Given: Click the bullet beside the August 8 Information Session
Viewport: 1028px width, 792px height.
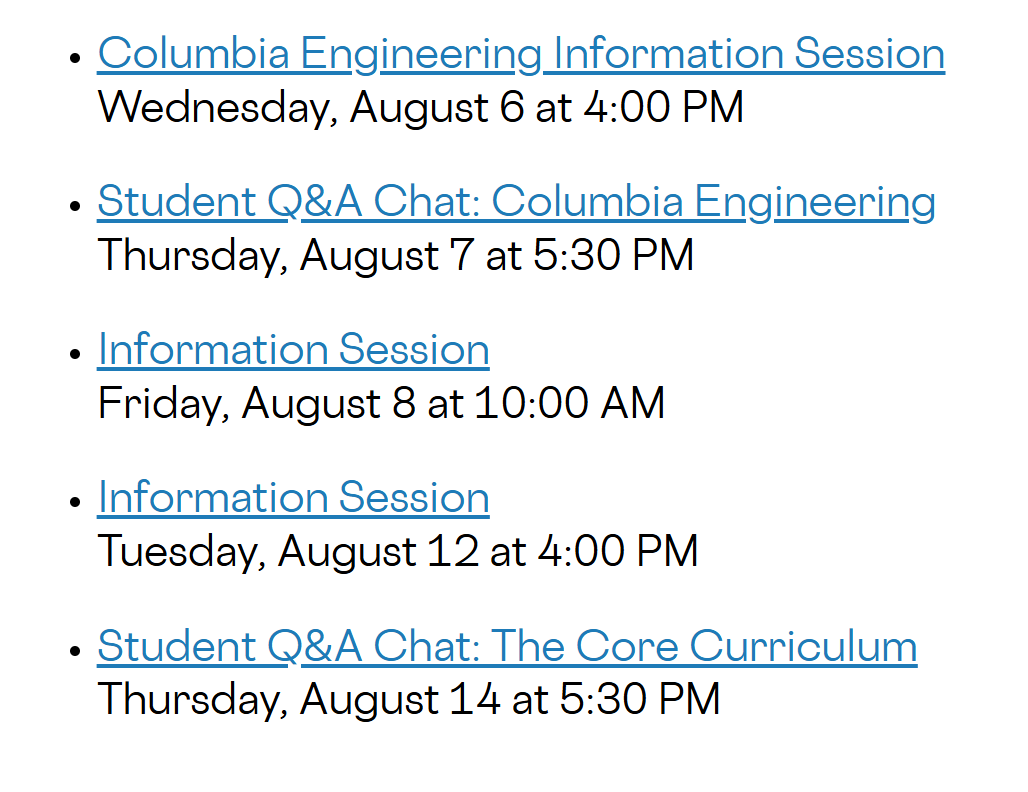Looking at the screenshot, I should click(x=75, y=353).
